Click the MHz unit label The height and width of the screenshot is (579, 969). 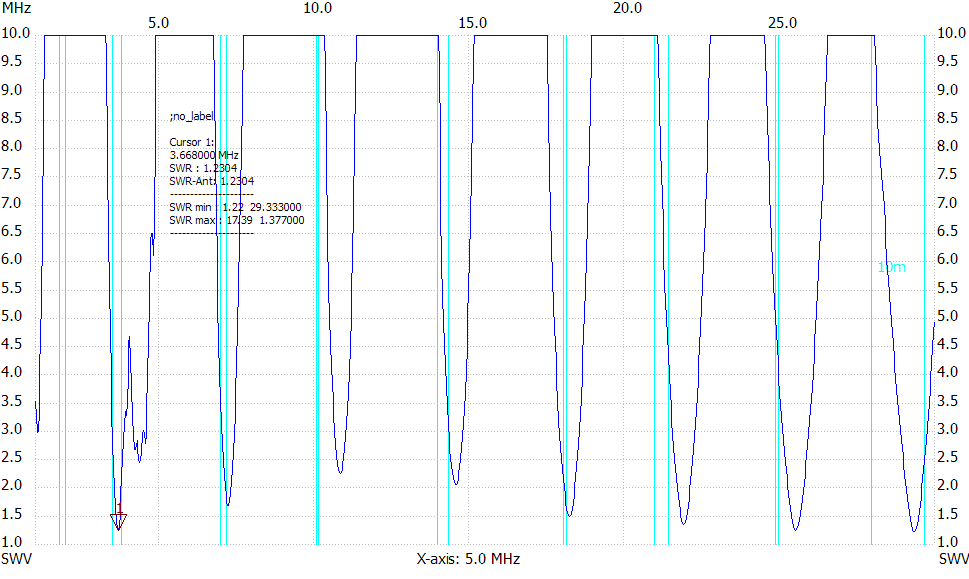pyautogui.click(x=16, y=8)
